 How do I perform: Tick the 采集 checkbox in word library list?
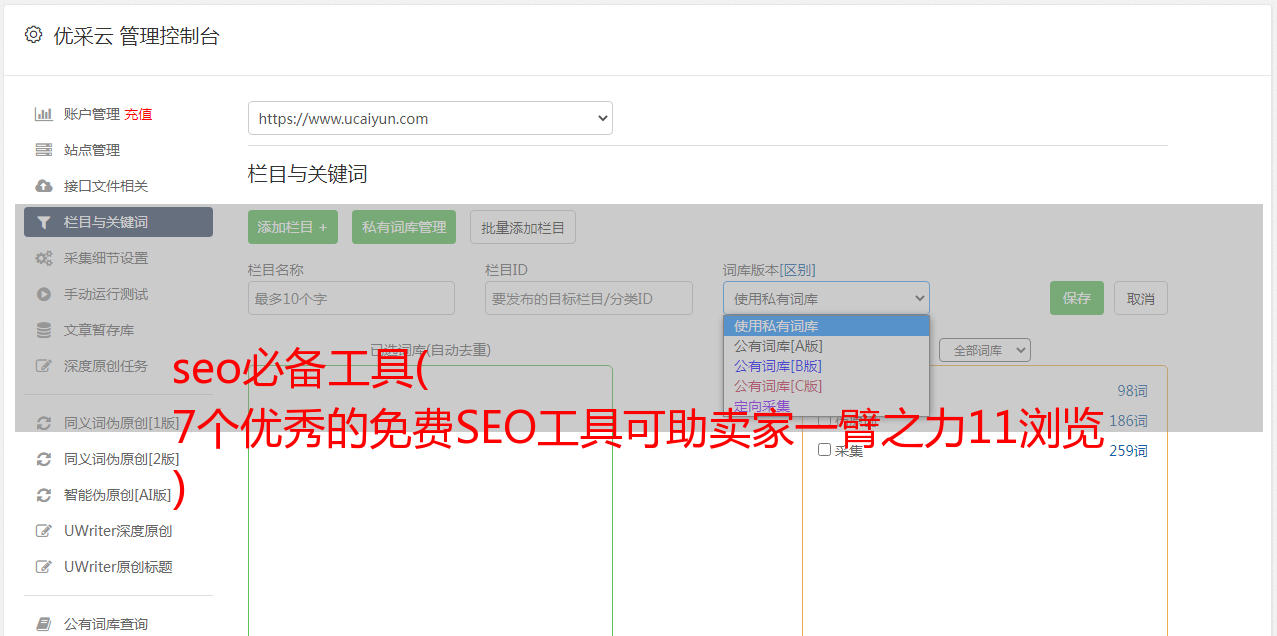[824, 450]
